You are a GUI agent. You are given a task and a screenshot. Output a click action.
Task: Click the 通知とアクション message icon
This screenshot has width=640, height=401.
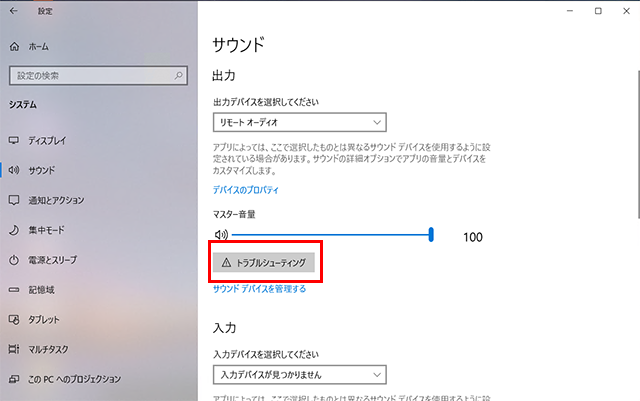pos(14,200)
